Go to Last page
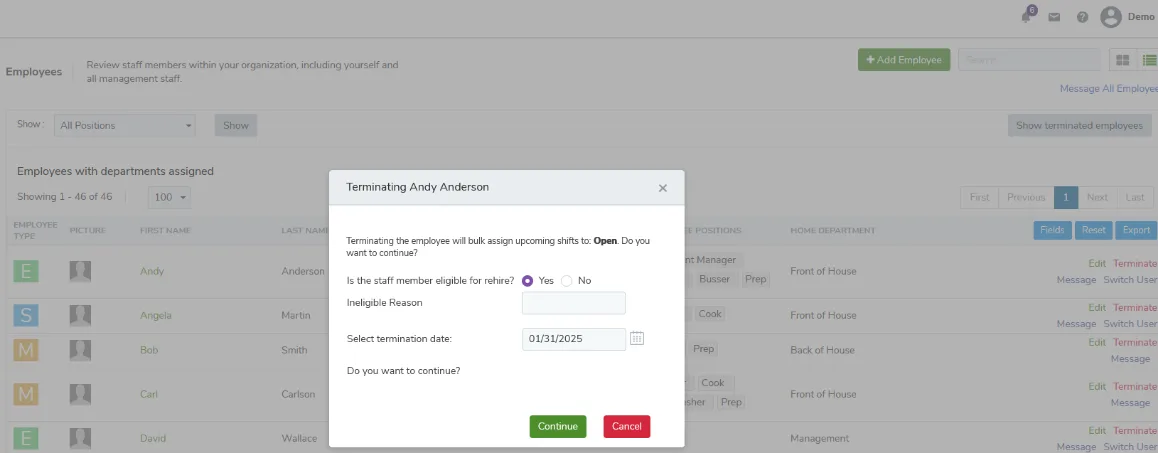The image size is (1158, 453). coord(1134,197)
